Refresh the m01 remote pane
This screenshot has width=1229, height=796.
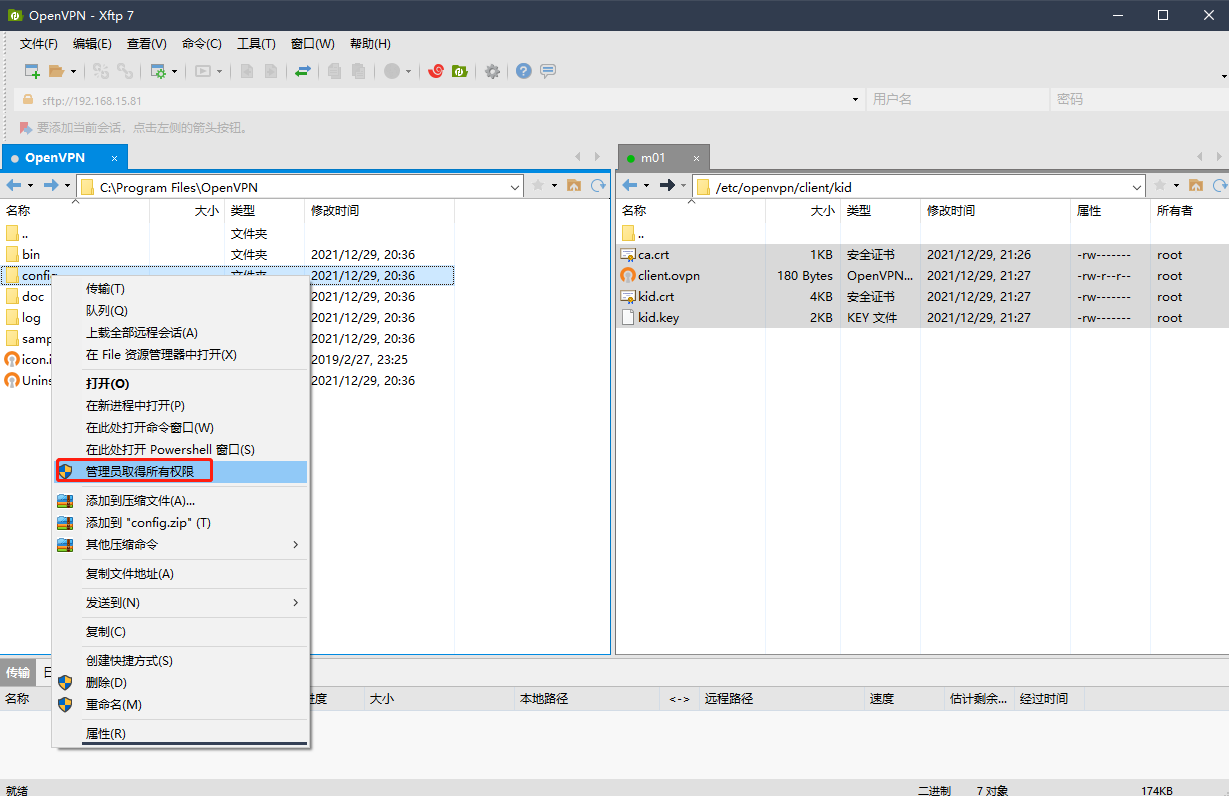(x=1220, y=185)
